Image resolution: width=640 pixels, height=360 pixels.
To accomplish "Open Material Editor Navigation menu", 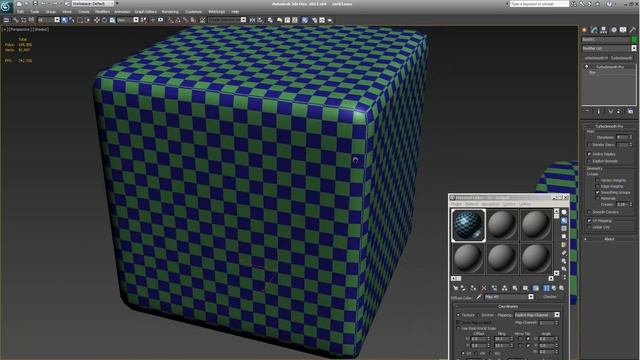I will [x=490, y=203].
